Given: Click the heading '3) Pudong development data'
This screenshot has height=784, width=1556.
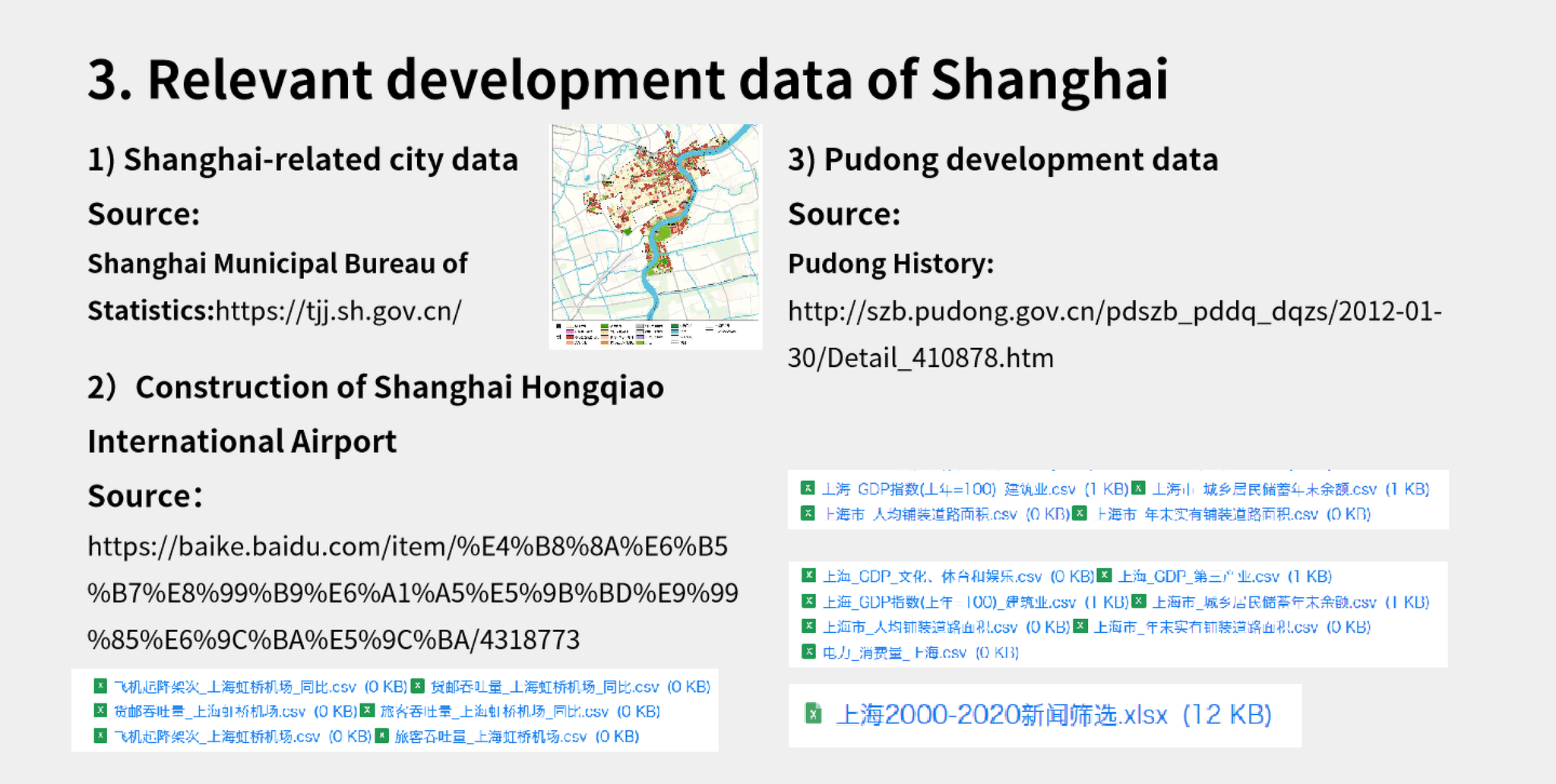Looking at the screenshot, I should [x=1003, y=160].
